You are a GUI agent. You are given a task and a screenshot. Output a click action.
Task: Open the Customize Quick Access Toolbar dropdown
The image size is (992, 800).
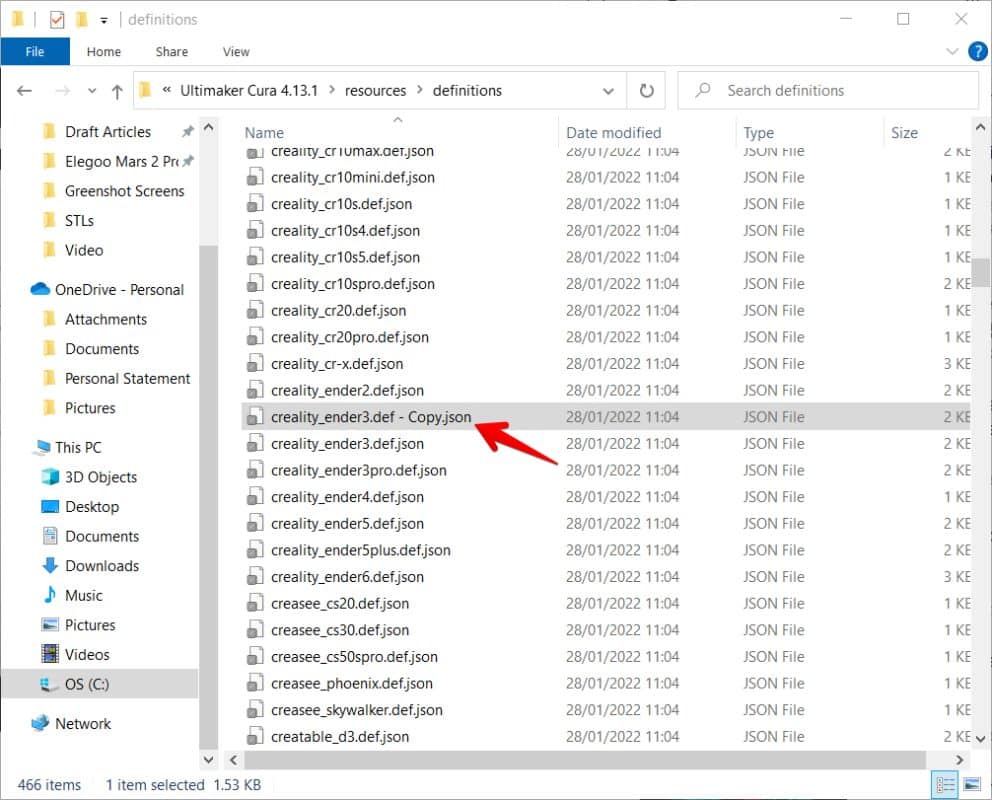tap(104, 20)
